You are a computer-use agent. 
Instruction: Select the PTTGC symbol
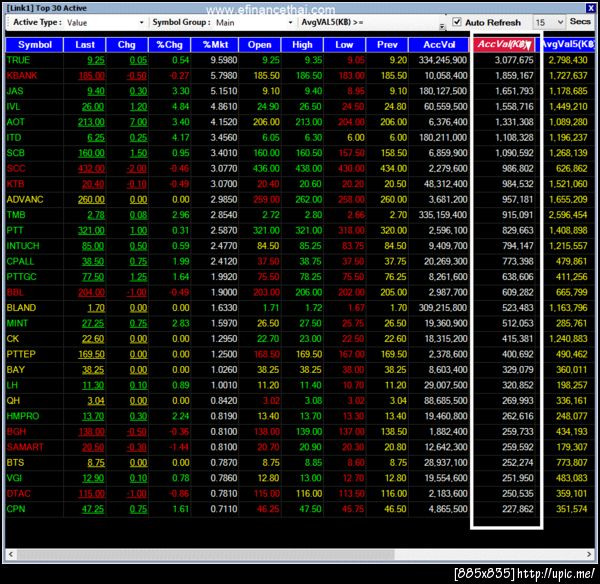pyautogui.click(x=21, y=277)
